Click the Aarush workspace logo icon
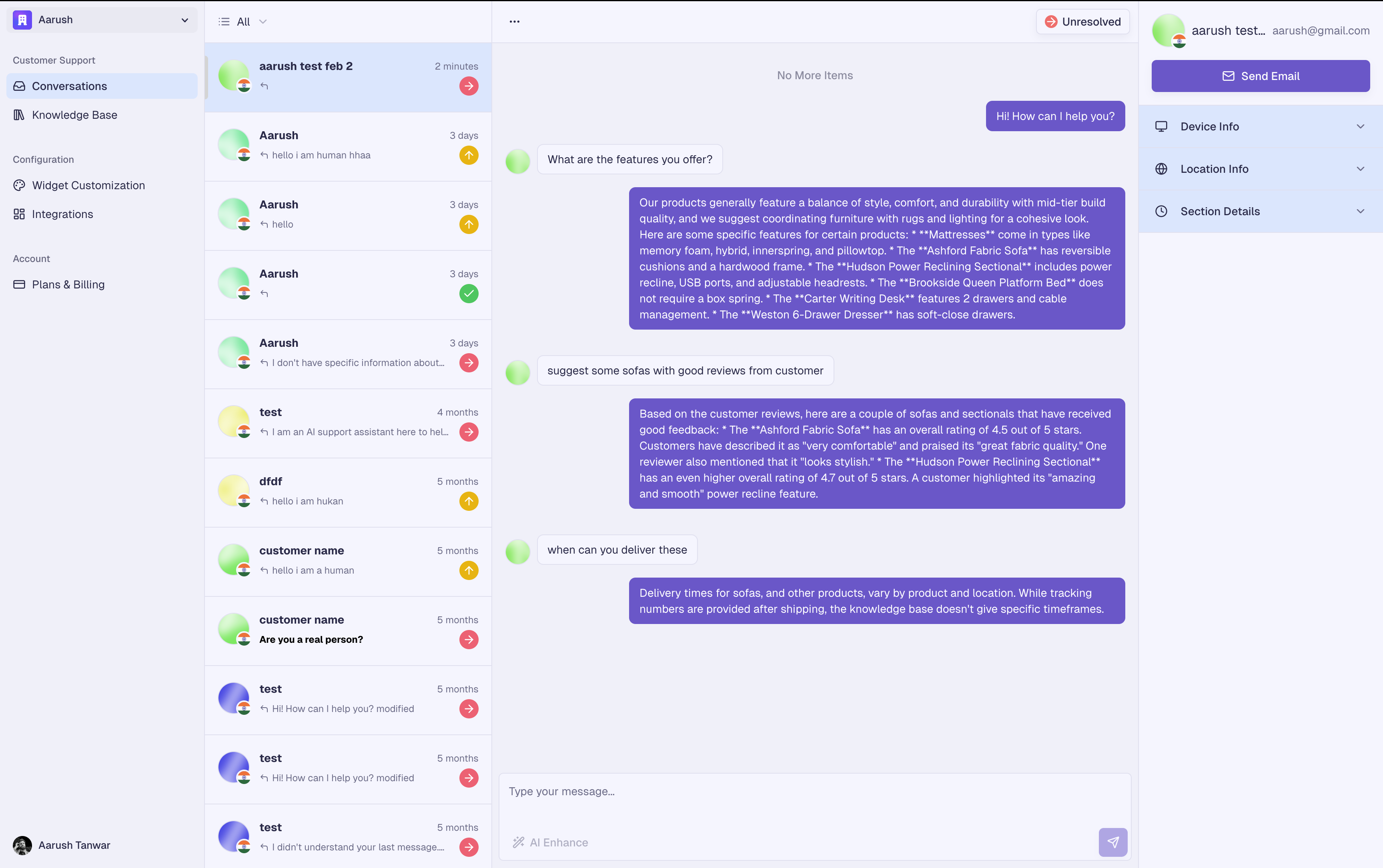Viewport: 1383px width, 868px height. pos(22,20)
